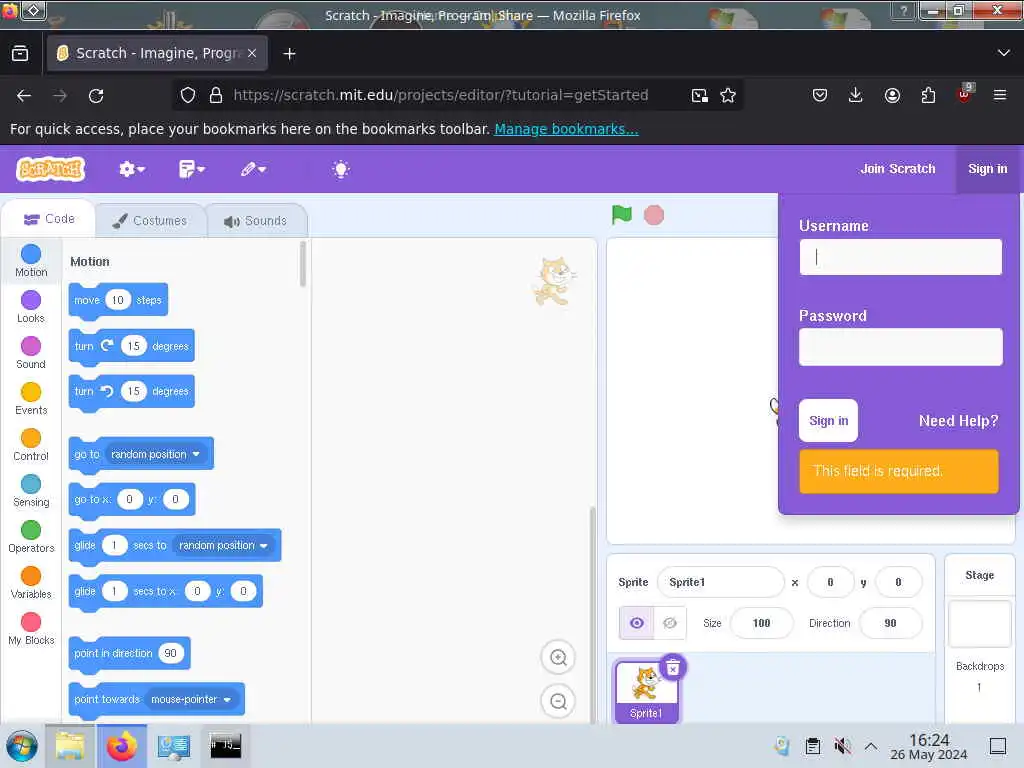This screenshot has height=768, width=1024.
Task: Open terminal from taskbar
Action: pyautogui.click(x=225, y=745)
